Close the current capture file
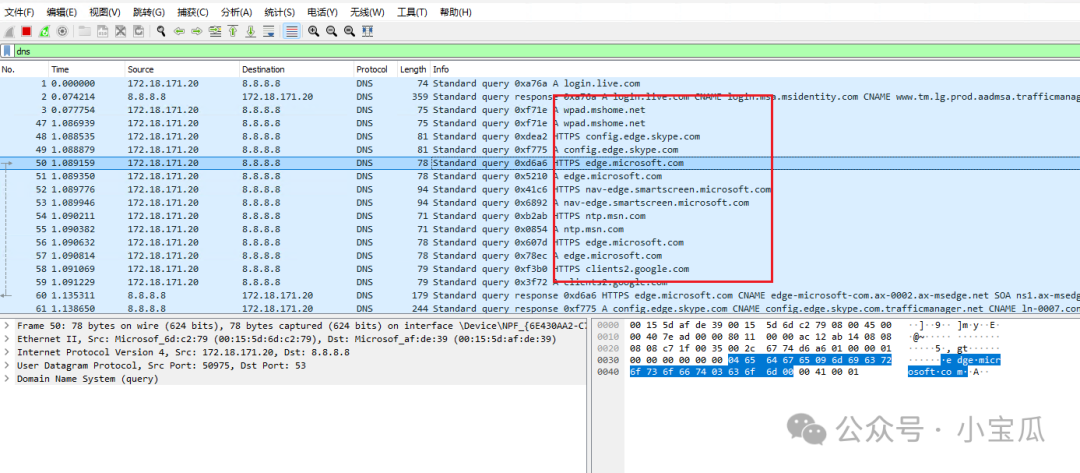Screen dimensions: 1080x473 [x=120, y=31]
